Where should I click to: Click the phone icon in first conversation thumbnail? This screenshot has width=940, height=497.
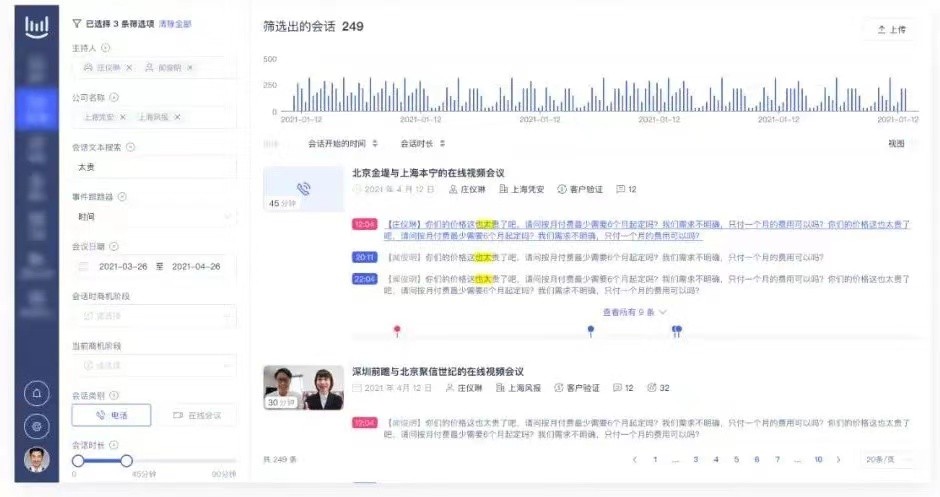(304, 189)
